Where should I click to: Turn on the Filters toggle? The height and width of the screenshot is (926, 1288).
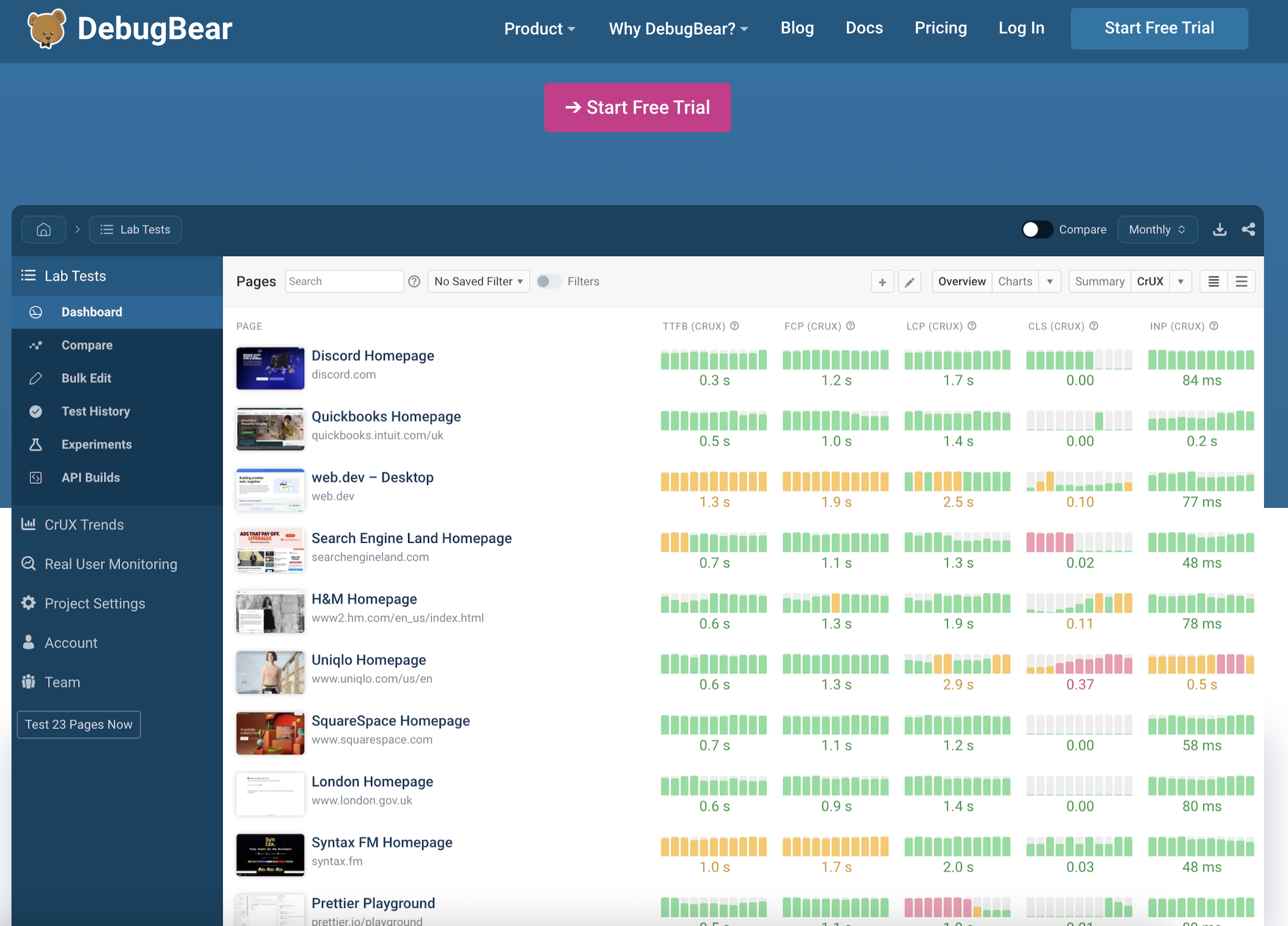[x=548, y=281]
